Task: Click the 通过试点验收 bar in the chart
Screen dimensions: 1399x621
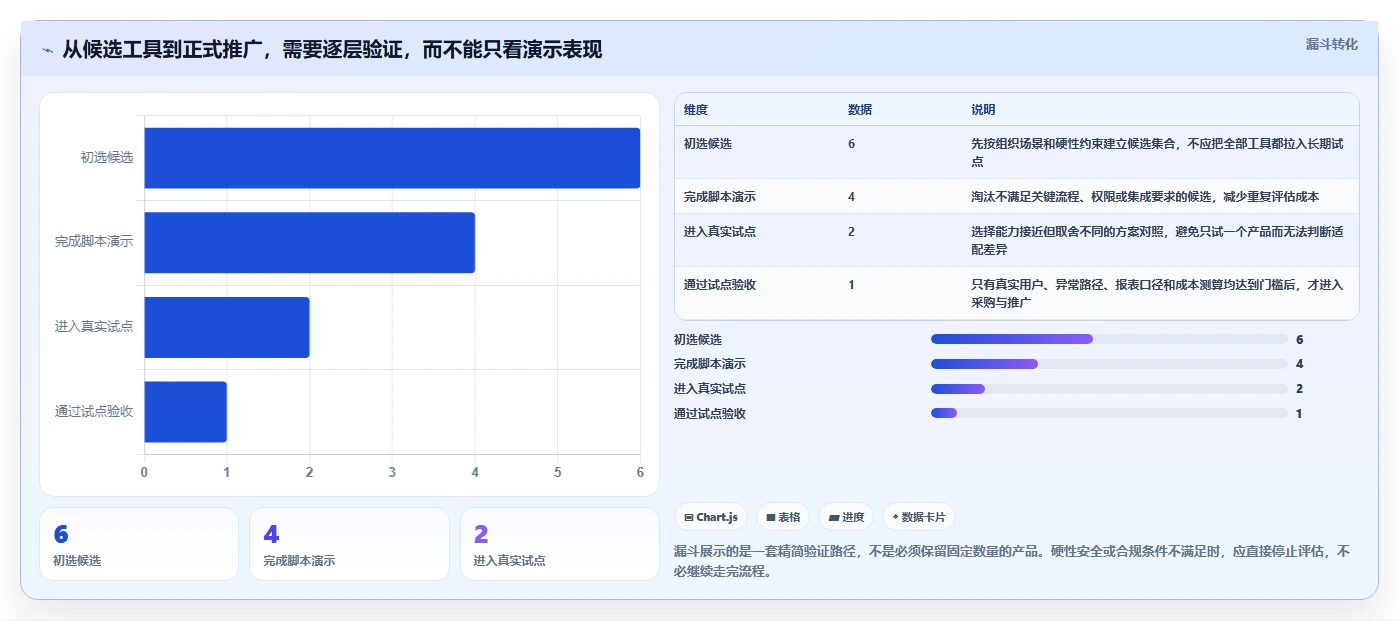Action: pos(186,411)
